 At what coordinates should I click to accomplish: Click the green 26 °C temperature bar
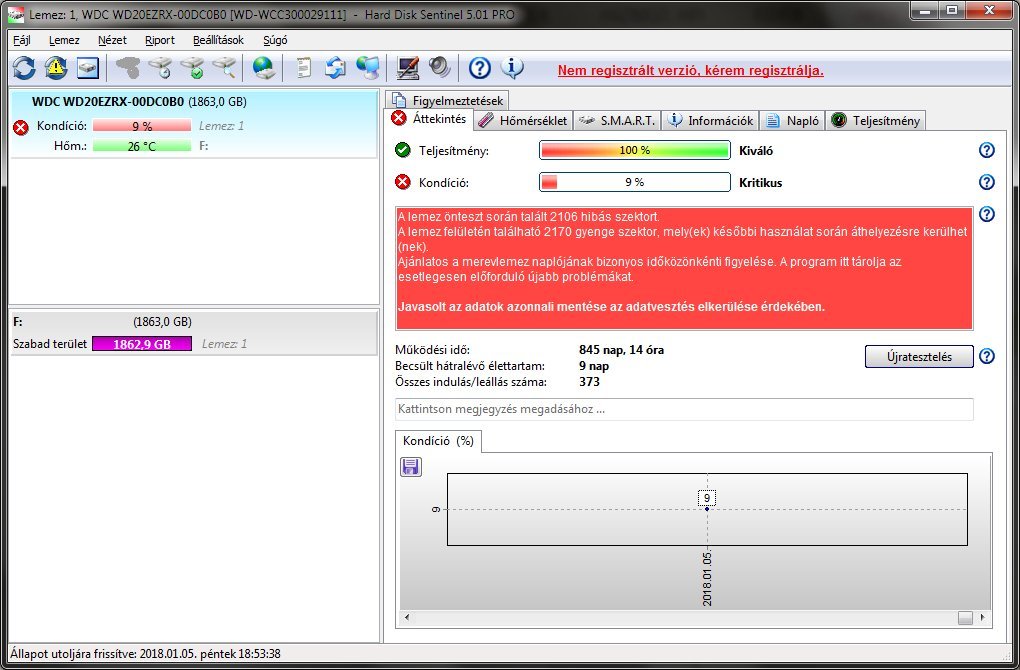(142, 146)
